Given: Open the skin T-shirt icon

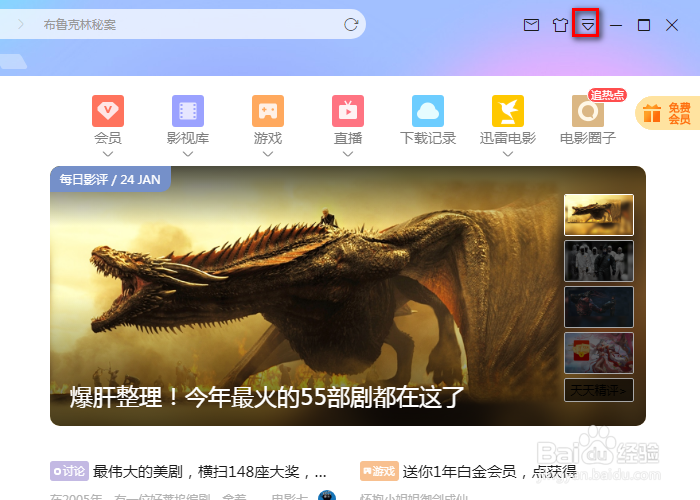Looking at the screenshot, I should tap(560, 25).
